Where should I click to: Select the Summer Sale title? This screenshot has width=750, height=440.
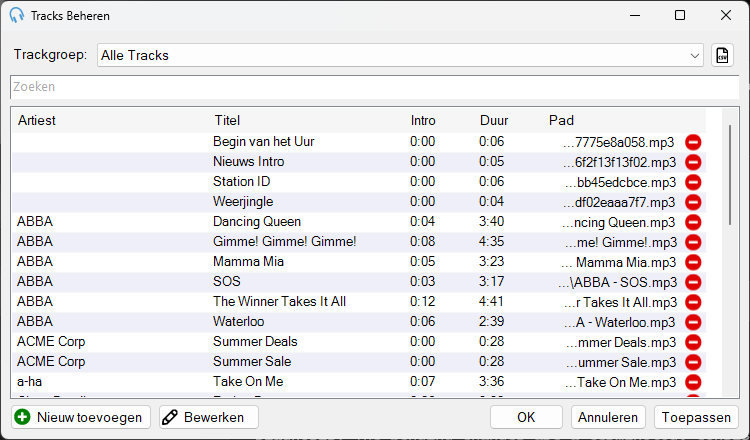(252, 362)
